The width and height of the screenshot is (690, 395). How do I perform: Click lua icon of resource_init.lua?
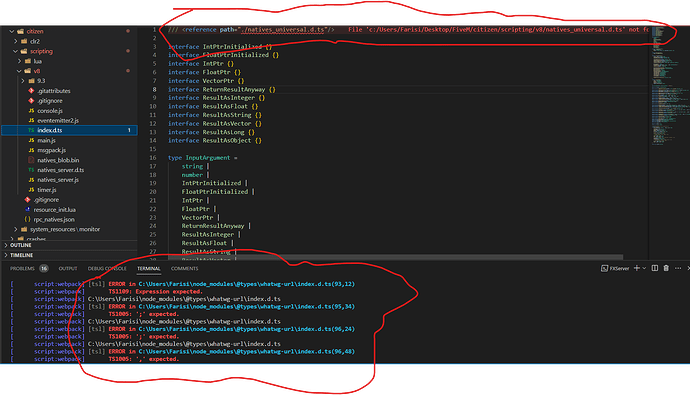tap(27, 209)
